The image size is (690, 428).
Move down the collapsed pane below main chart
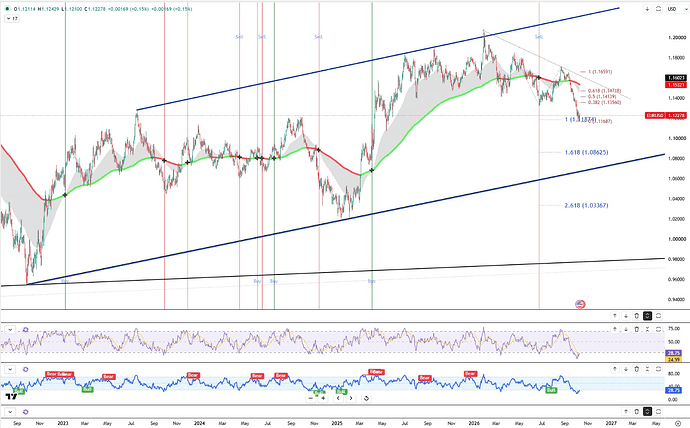tap(626, 316)
